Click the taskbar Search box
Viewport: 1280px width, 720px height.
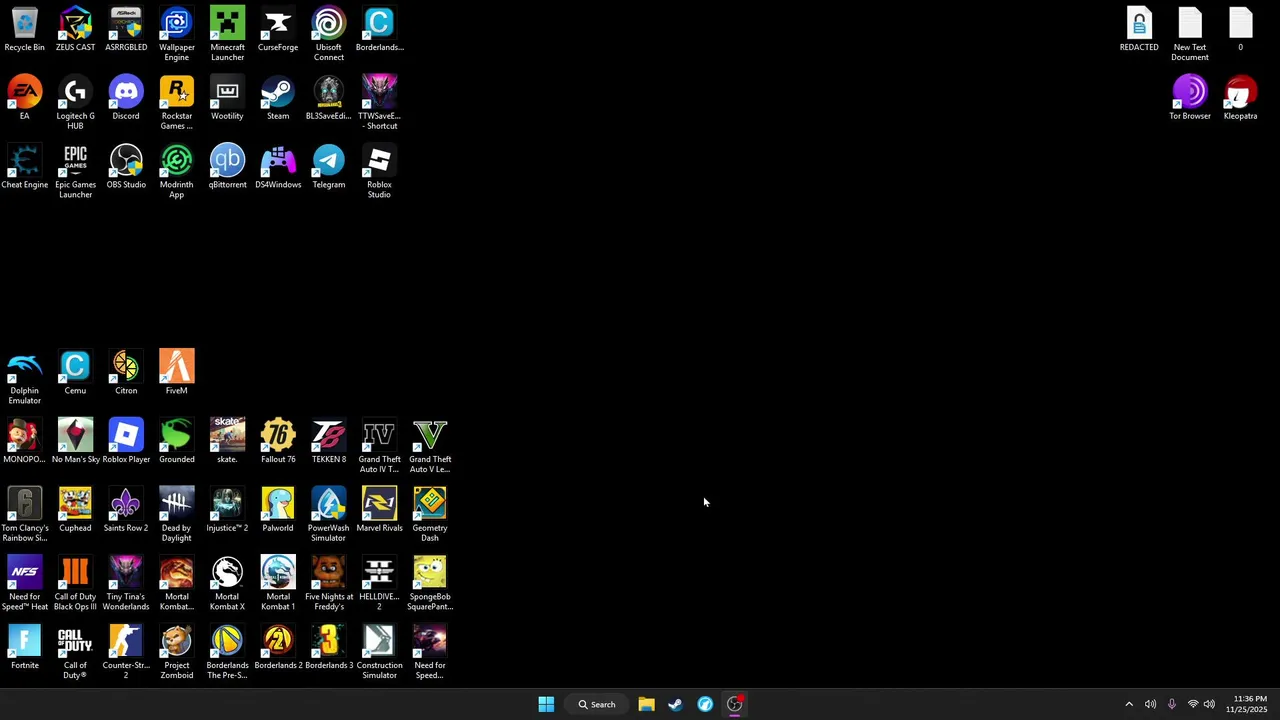point(597,704)
